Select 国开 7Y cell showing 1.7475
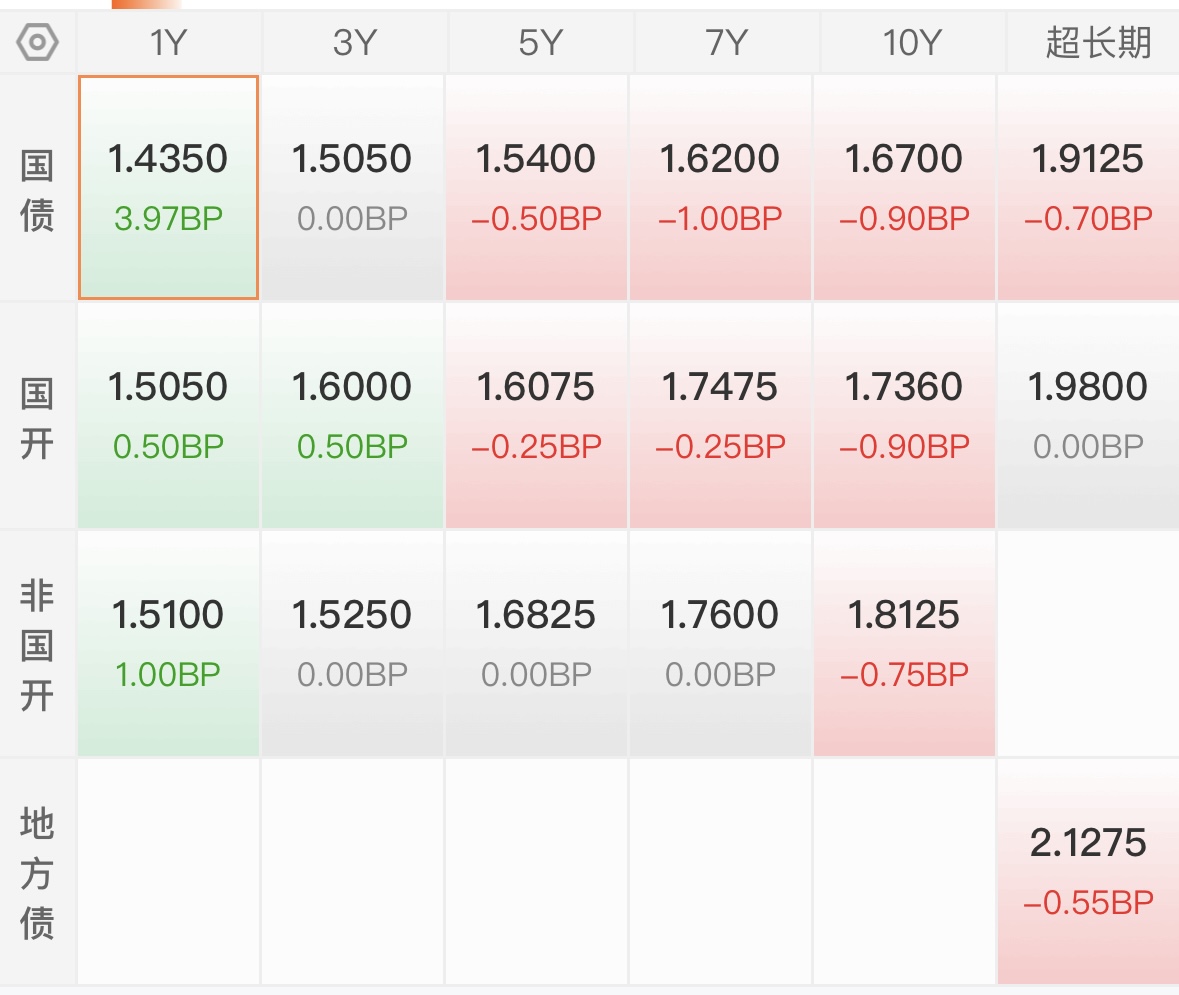Image resolution: width=1179 pixels, height=995 pixels. [720, 416]
